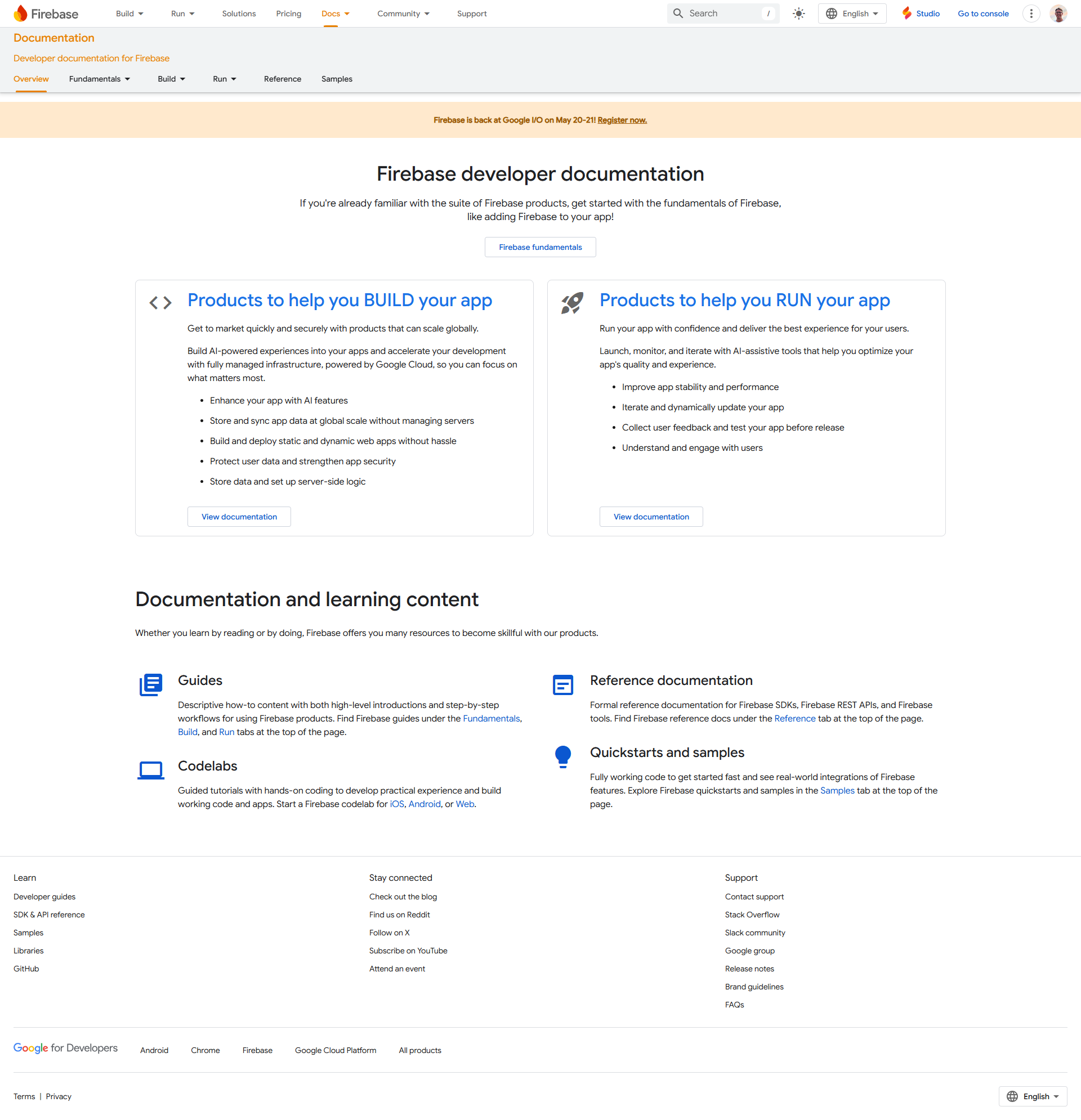Screen dimensions: 1081x1120
Task: Open the footer English language dropdown
Action: [1033, 1096]
